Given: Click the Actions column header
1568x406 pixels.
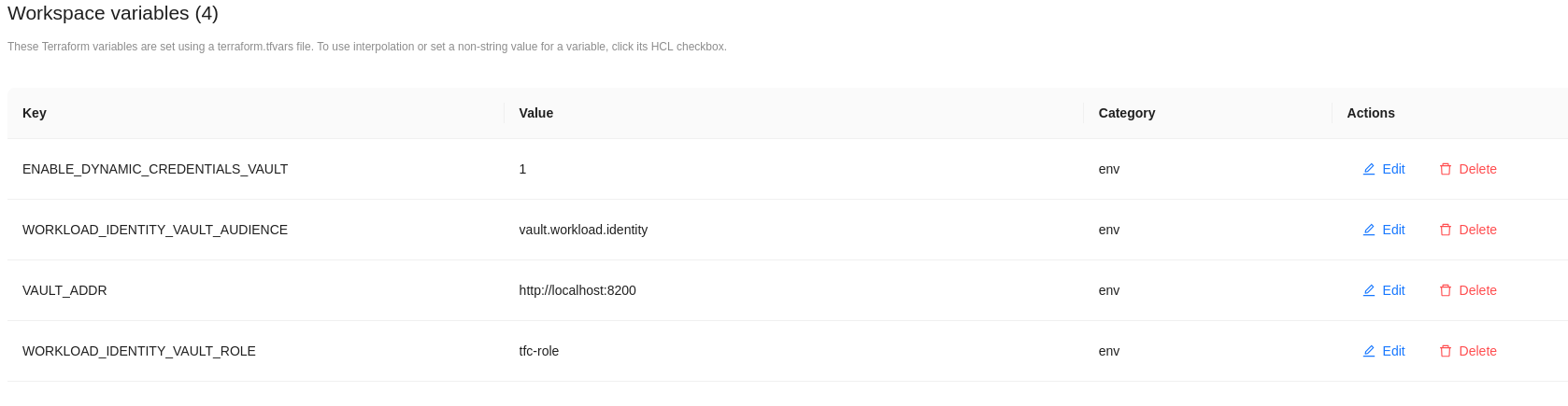Looking at the screenshot, I should 1371,113.
